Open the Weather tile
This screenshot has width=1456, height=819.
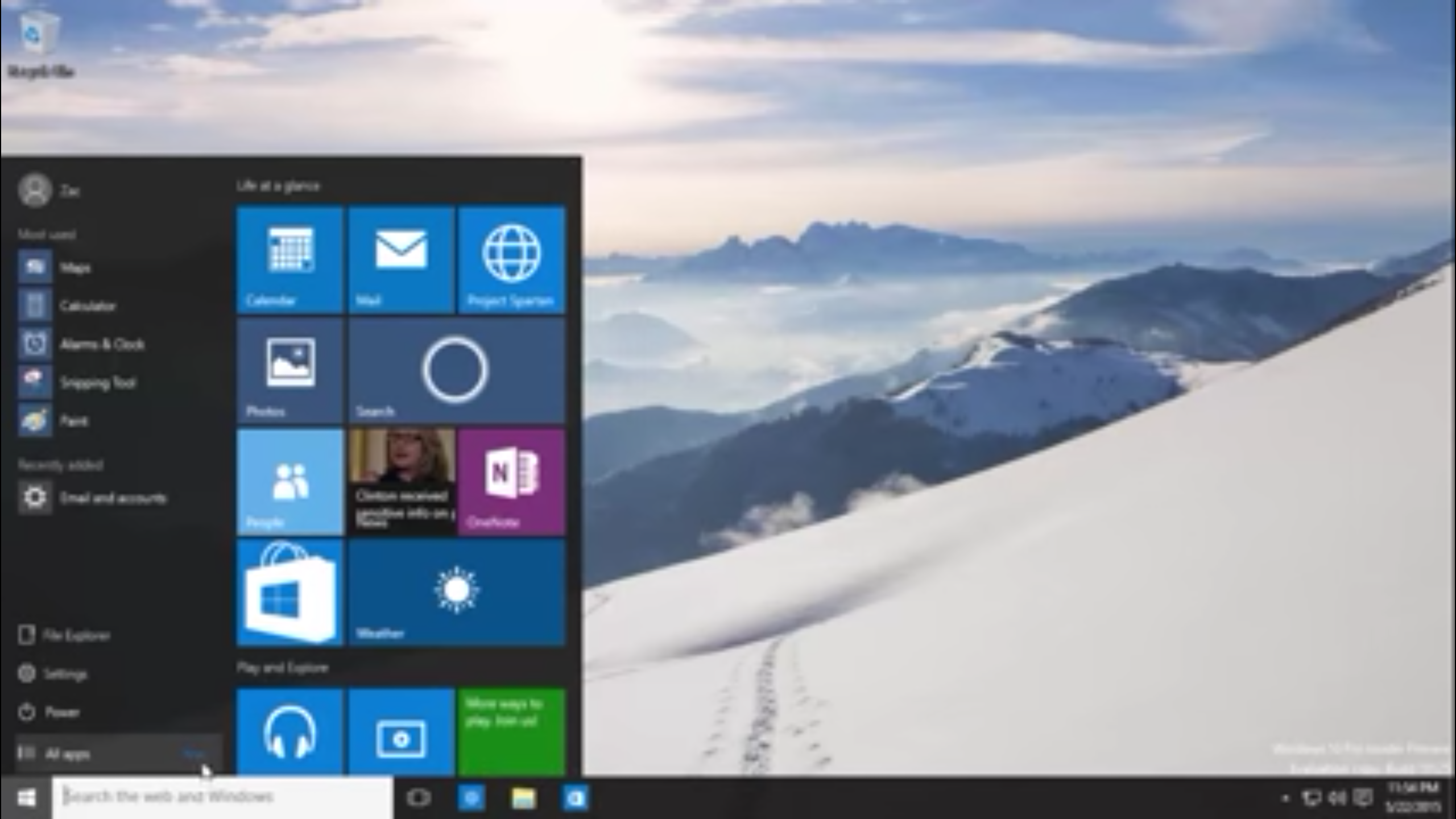tap(456, 593)
